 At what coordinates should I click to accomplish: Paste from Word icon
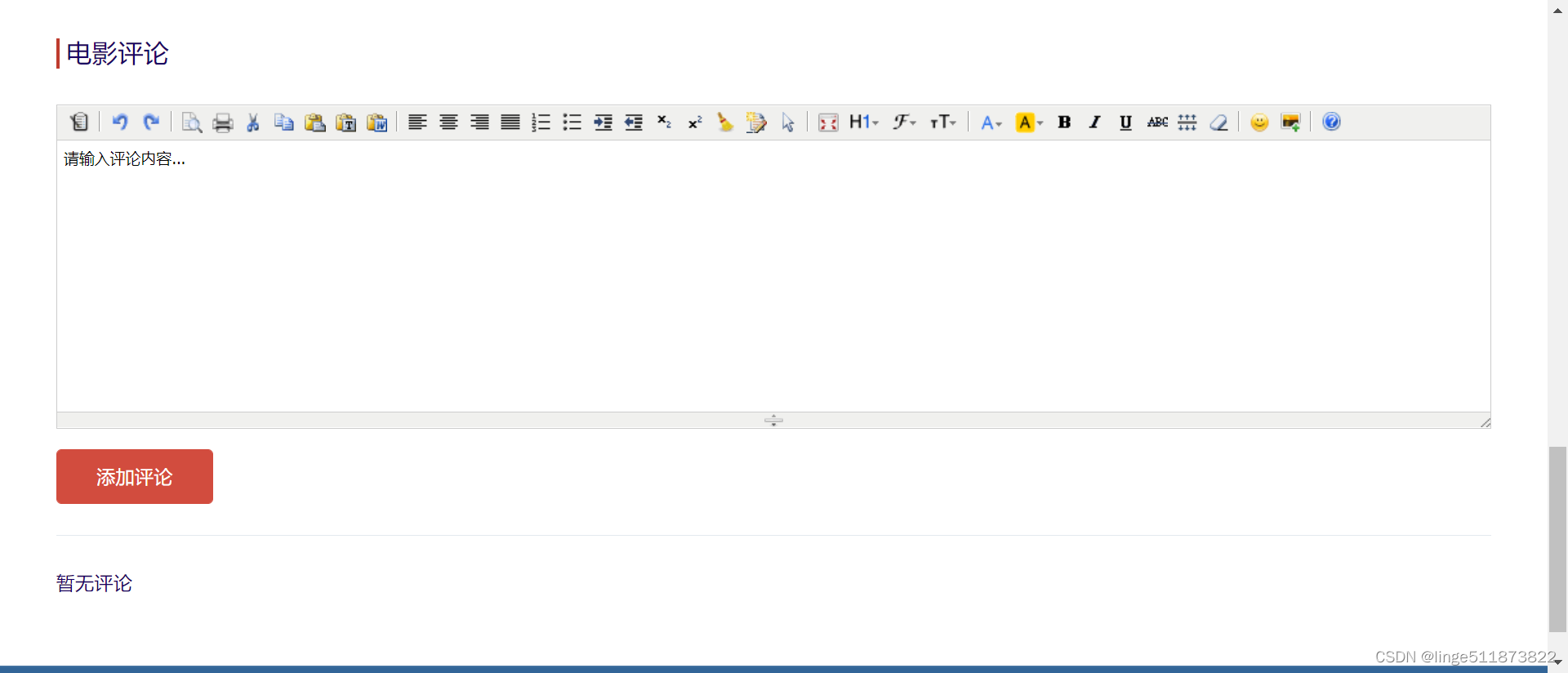click(x=377, y=122)
